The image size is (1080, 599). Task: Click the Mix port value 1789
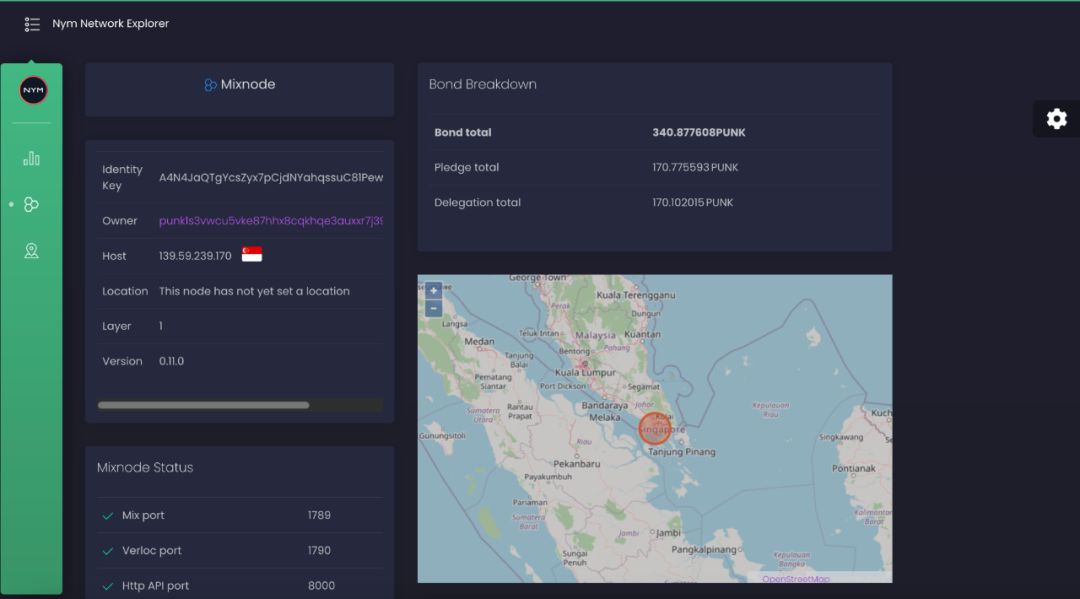319,515
